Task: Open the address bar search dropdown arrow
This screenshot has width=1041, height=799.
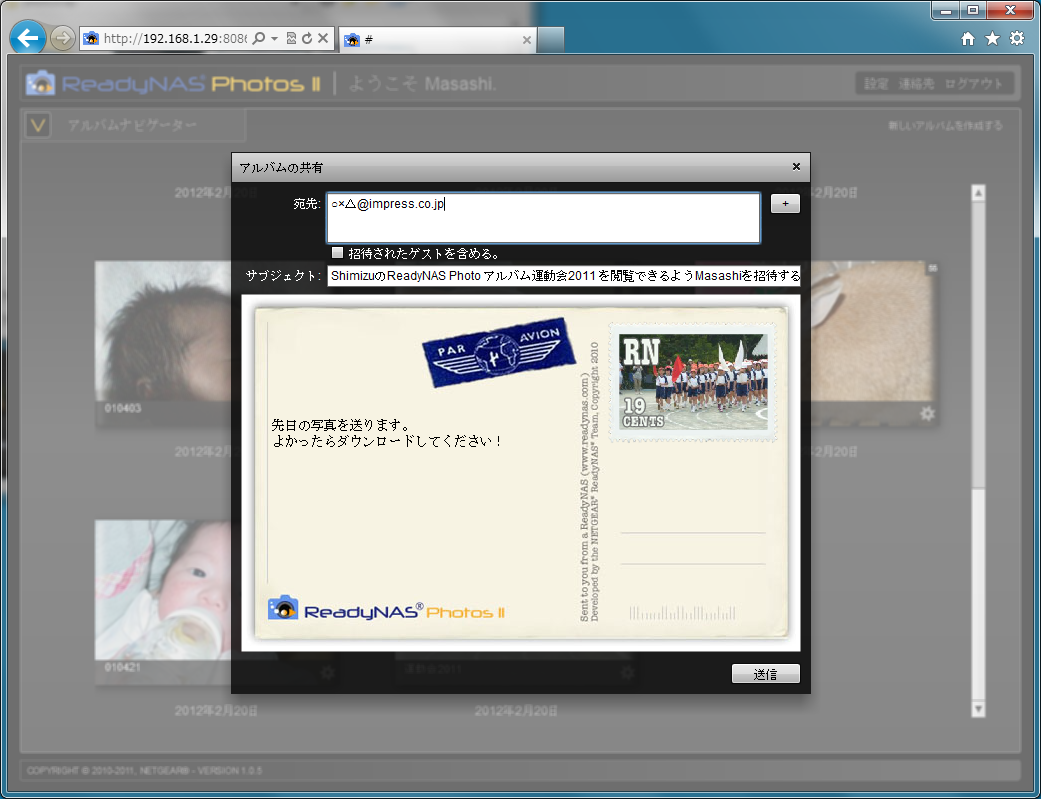Action: [x=274, y=39]
